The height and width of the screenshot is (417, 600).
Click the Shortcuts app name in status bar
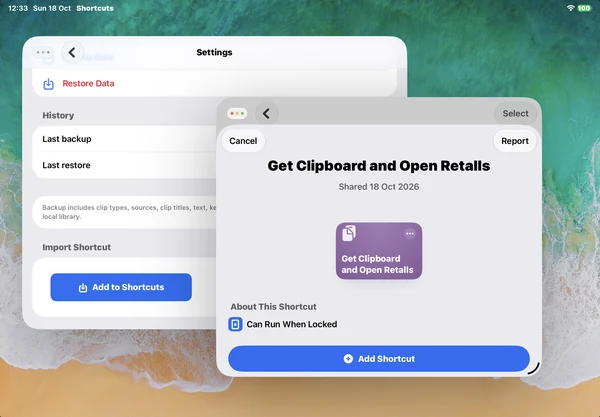point(95,8)
